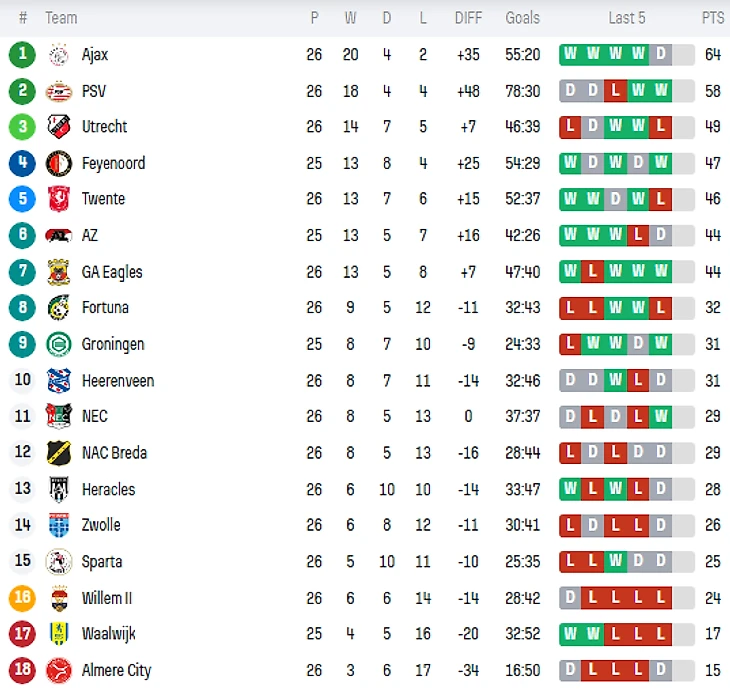Click the PSV club logo
The height and width of the screenshot is (695, 730).
[x=59, y=91]
